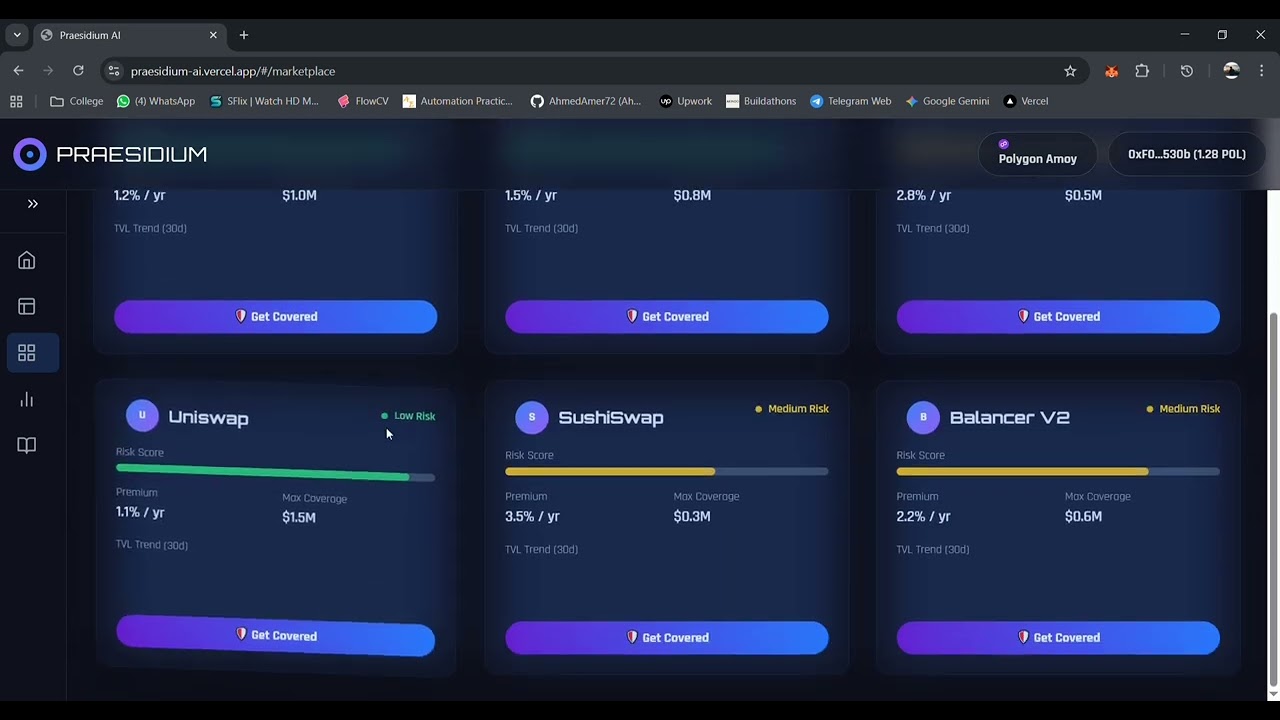This screenshot has height=720, width=1280.
Task: Open the Polygon Amoy network selector
Action: pyautogui.click(x=1037, y=154)
